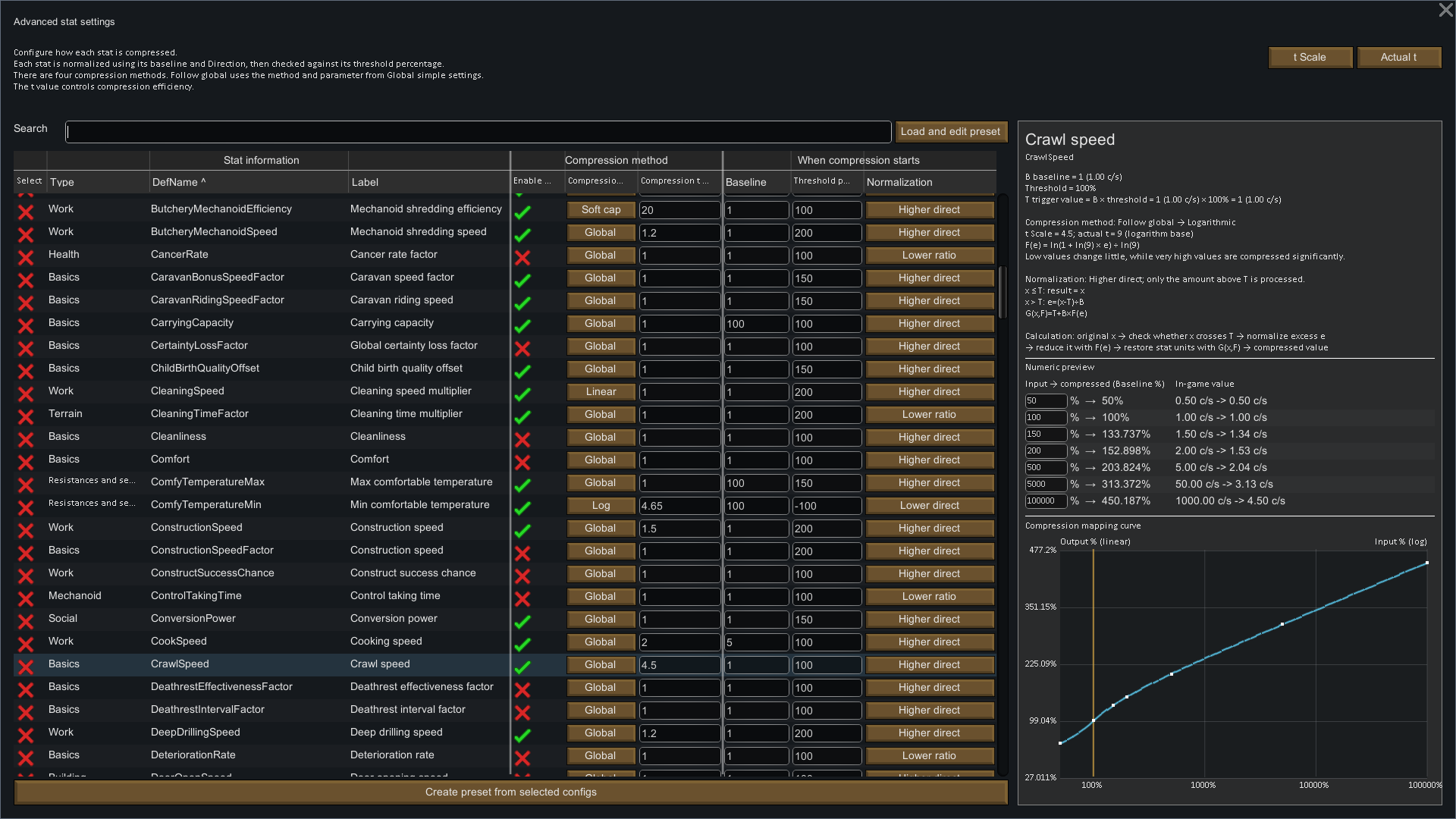Enable compression for Deathrest interval factor
Image resolution: width=1456 pixels, height=819 pixels.
[522, 713]
